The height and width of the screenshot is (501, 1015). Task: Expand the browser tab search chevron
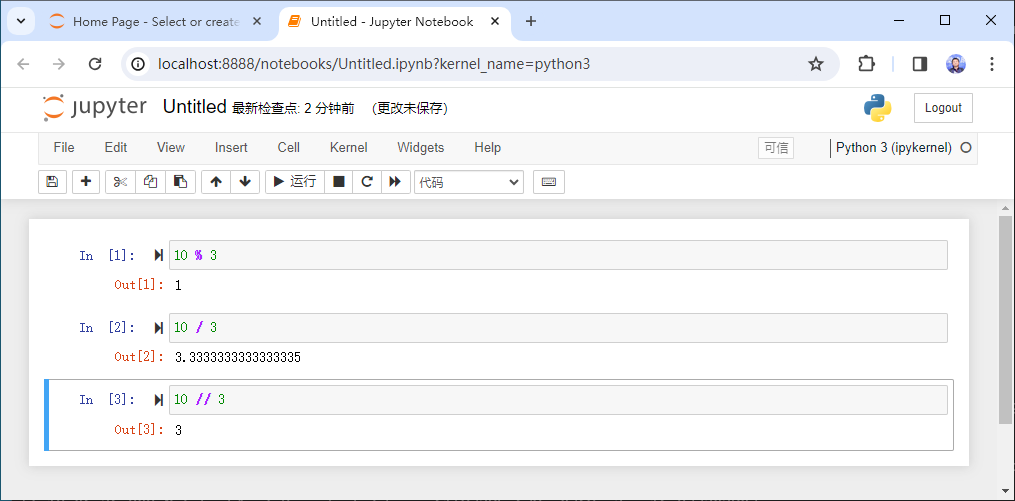(x=20, y=21)
